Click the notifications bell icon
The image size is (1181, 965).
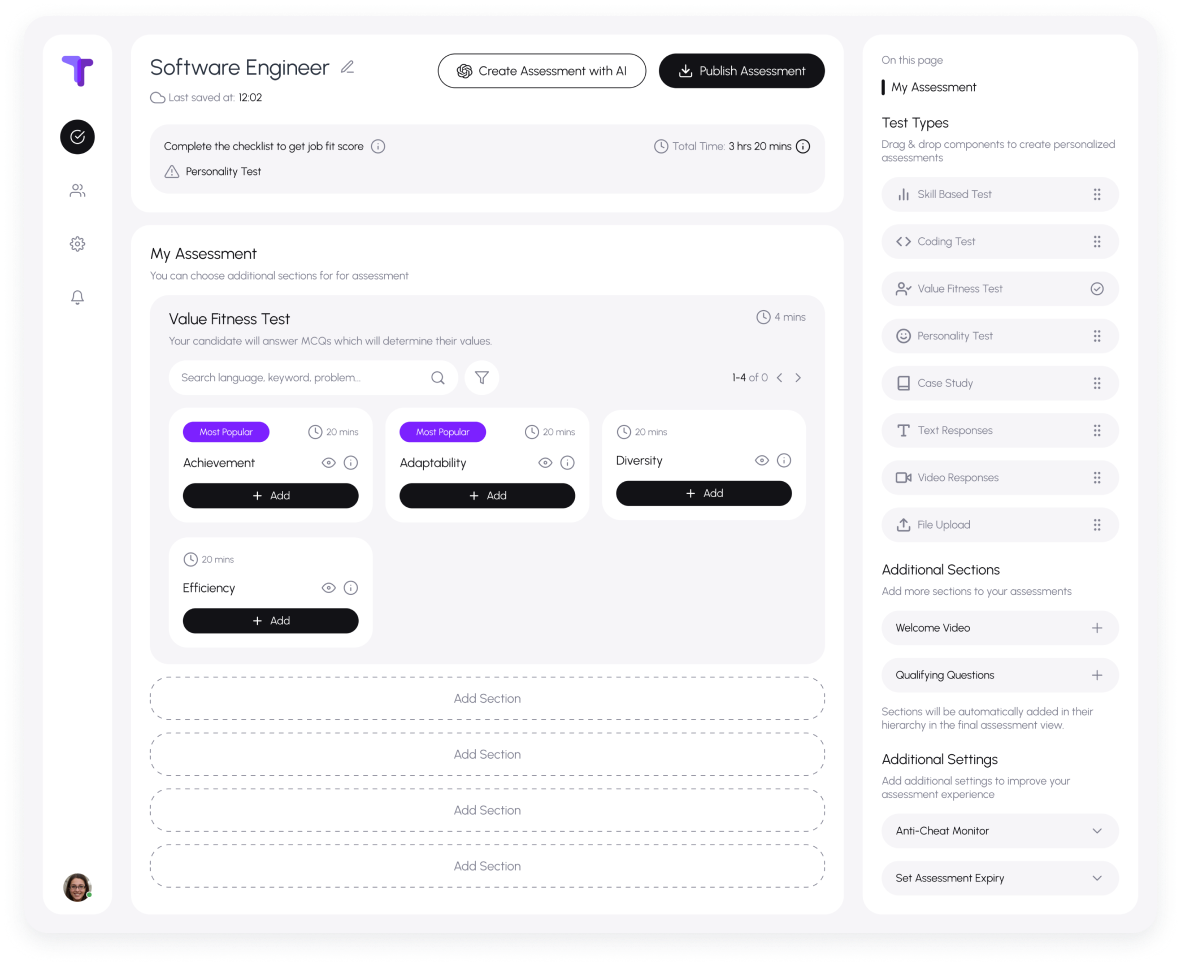click(x=77, y=297)
